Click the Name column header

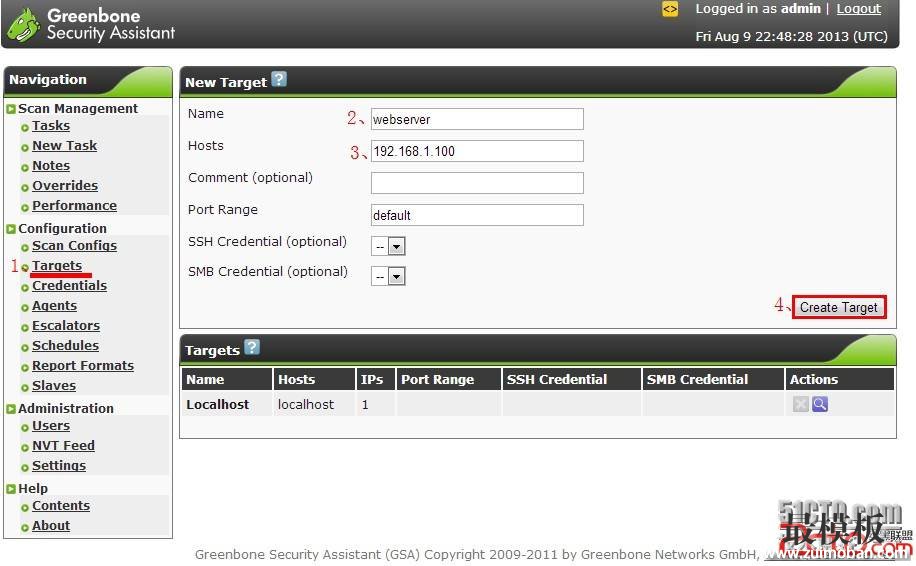227,379
